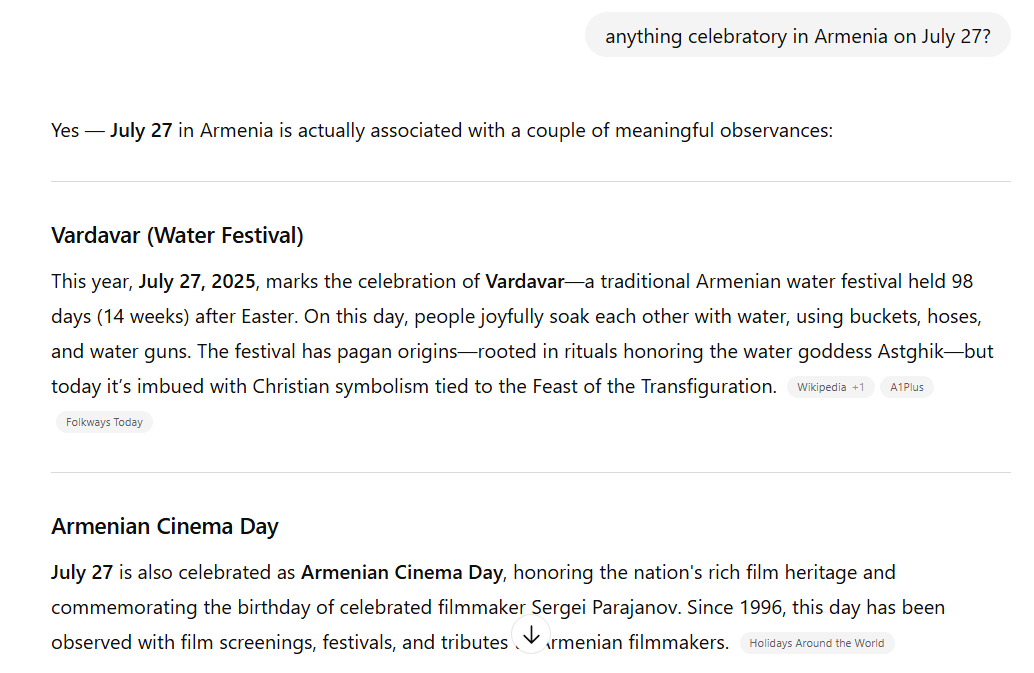Click the bold date July 27, 2025
The image size is (1034, 673).
[x=197, y=282]
